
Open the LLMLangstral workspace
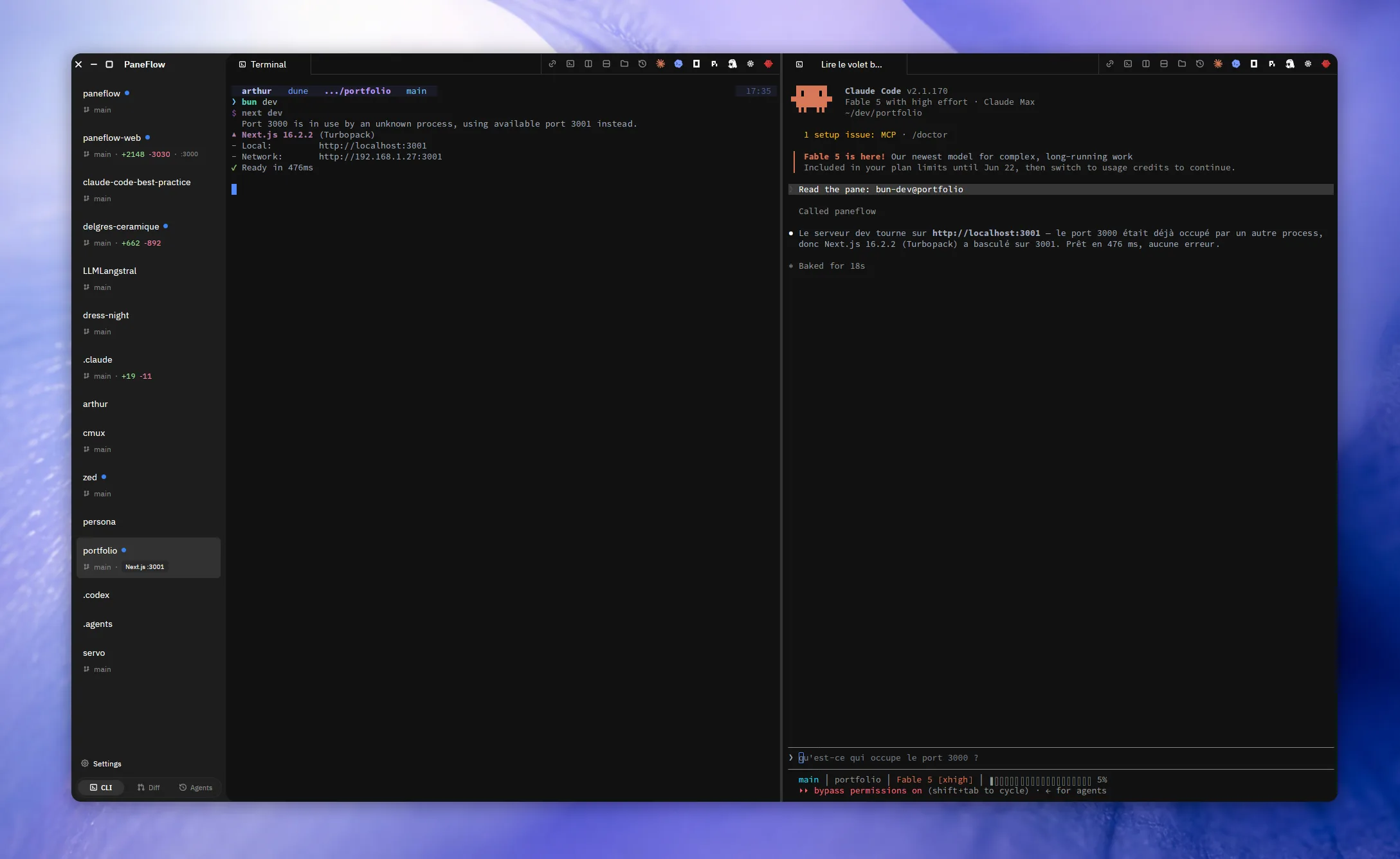coord(149,278)
